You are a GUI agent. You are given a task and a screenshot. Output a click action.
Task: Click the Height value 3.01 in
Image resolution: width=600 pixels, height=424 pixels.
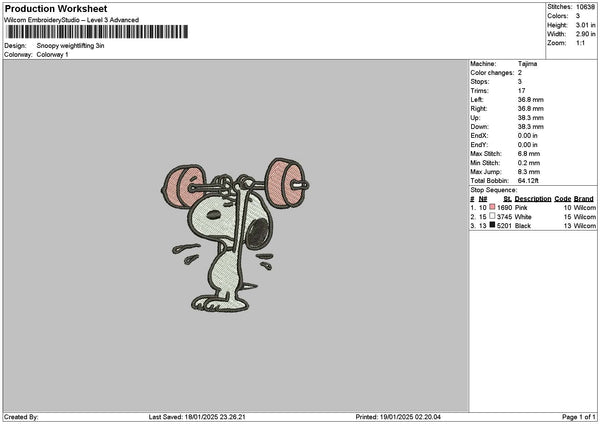(x=585, y=25)
